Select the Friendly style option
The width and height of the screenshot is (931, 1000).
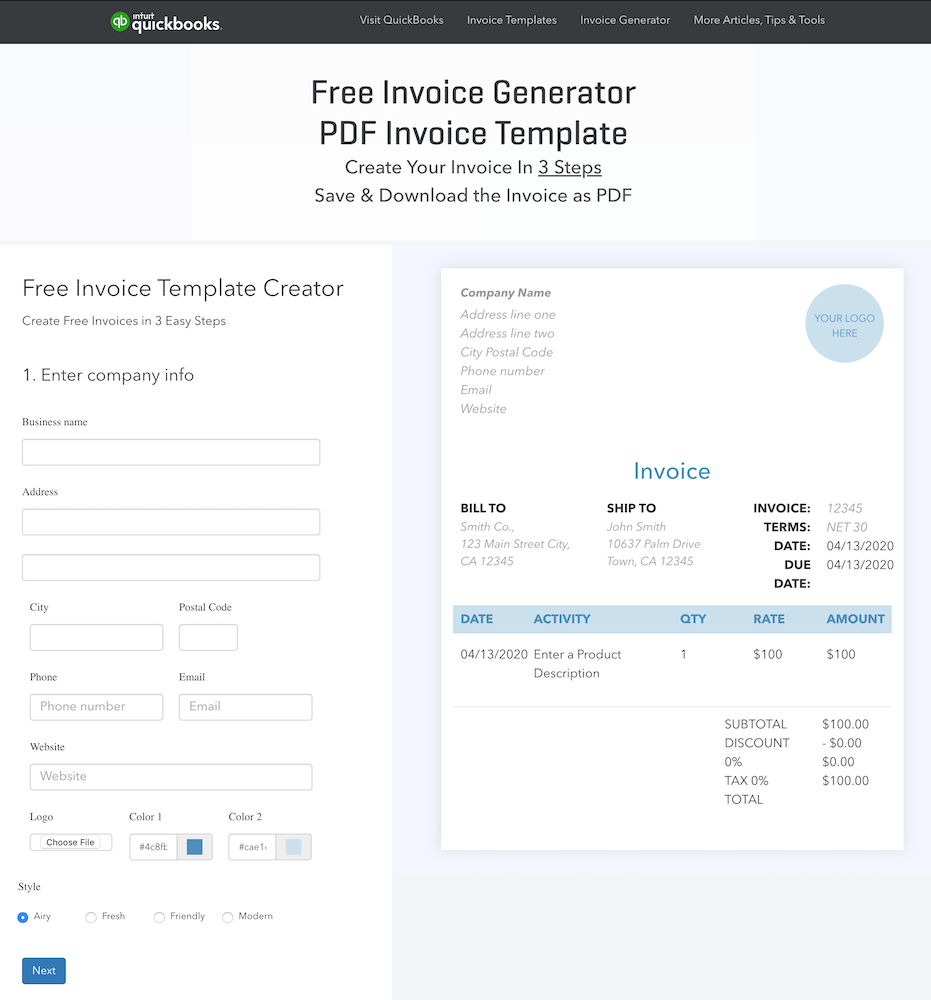tap(159, 916)
